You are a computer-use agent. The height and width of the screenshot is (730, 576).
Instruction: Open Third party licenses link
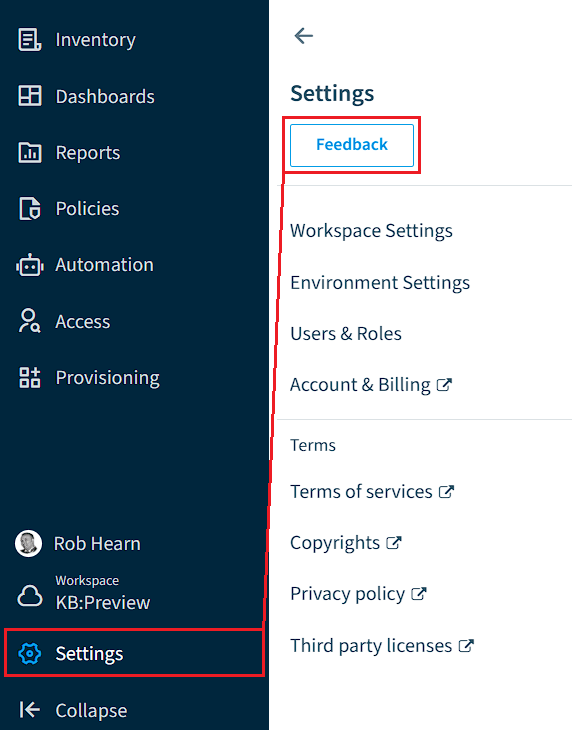371,646
